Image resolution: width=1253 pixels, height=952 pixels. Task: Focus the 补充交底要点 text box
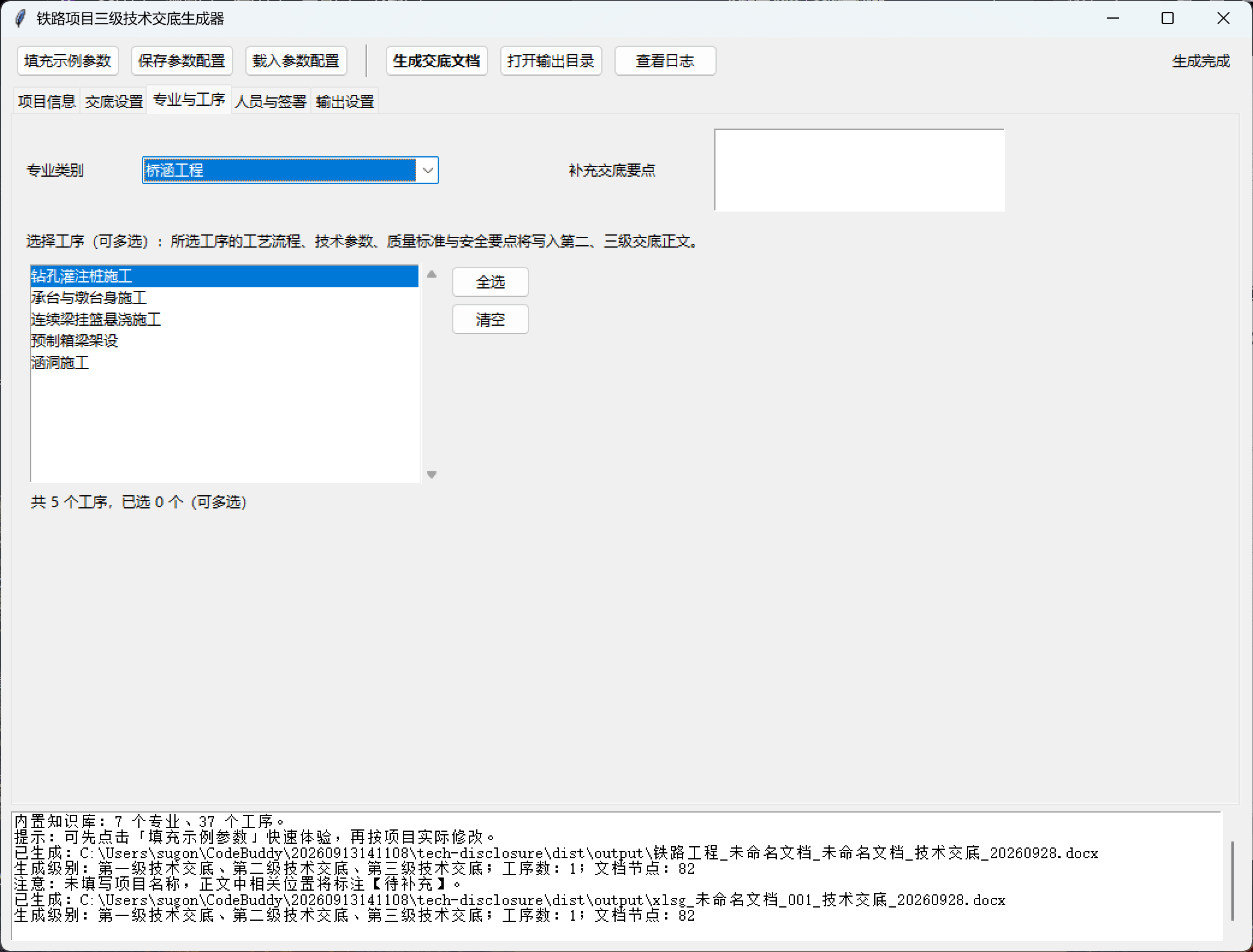coord(860,170)
